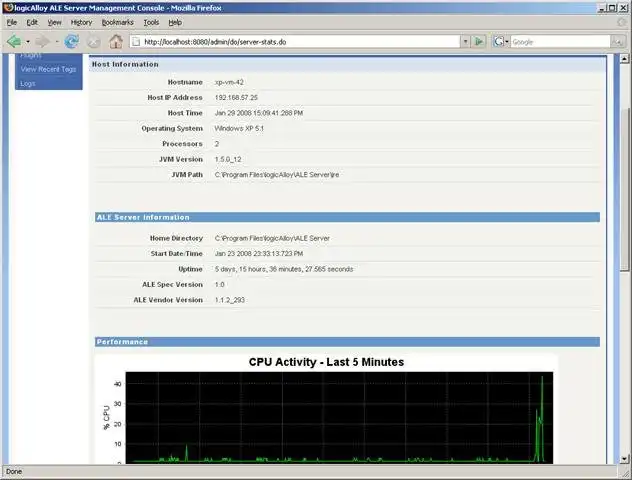Click the vertical scrollbar thumb
Viewport: 632px width, 480px height.
pyautogui.click(x=624, y=189)
